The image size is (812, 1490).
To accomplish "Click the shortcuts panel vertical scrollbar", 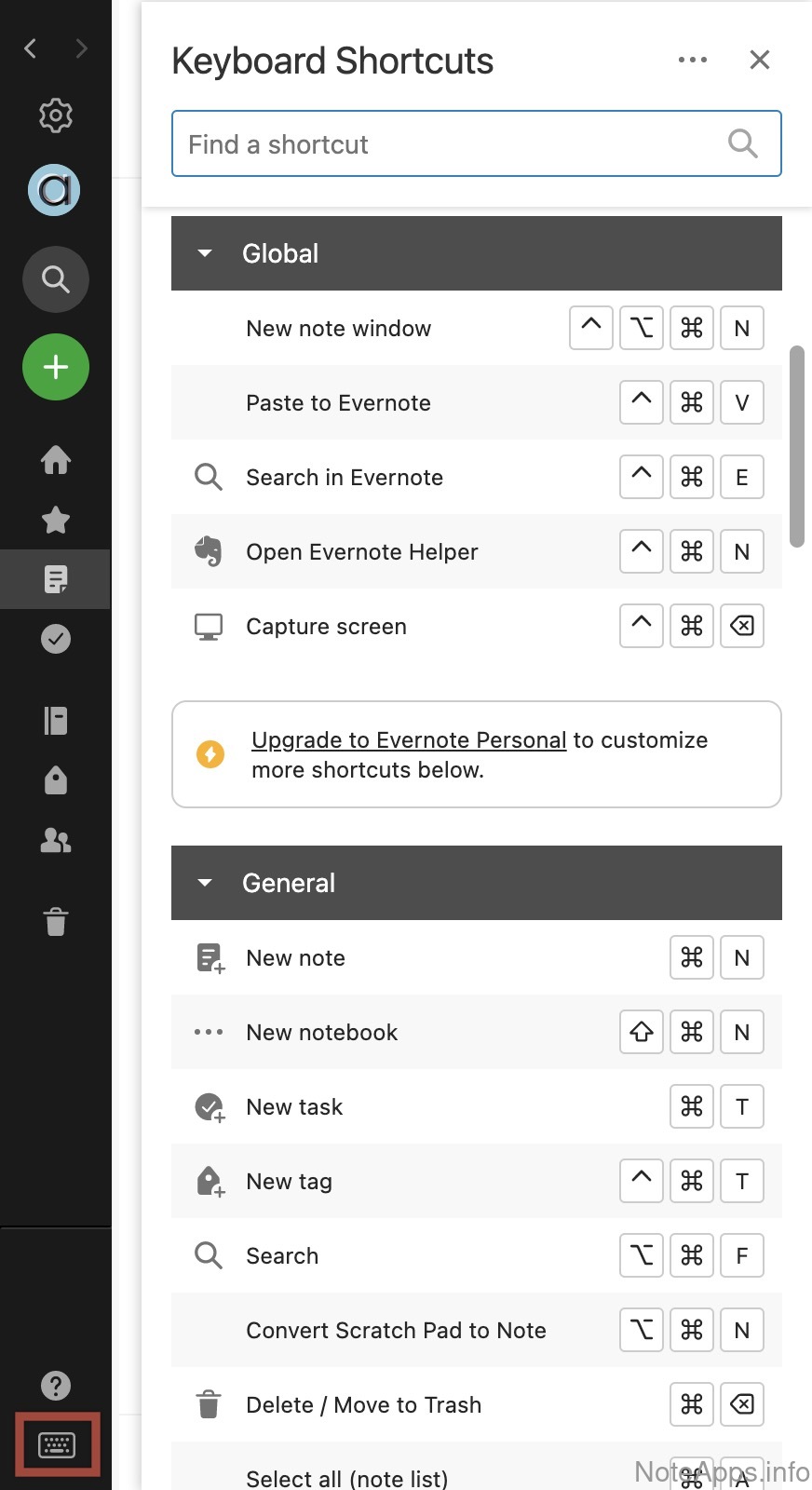I will (796, 447).
